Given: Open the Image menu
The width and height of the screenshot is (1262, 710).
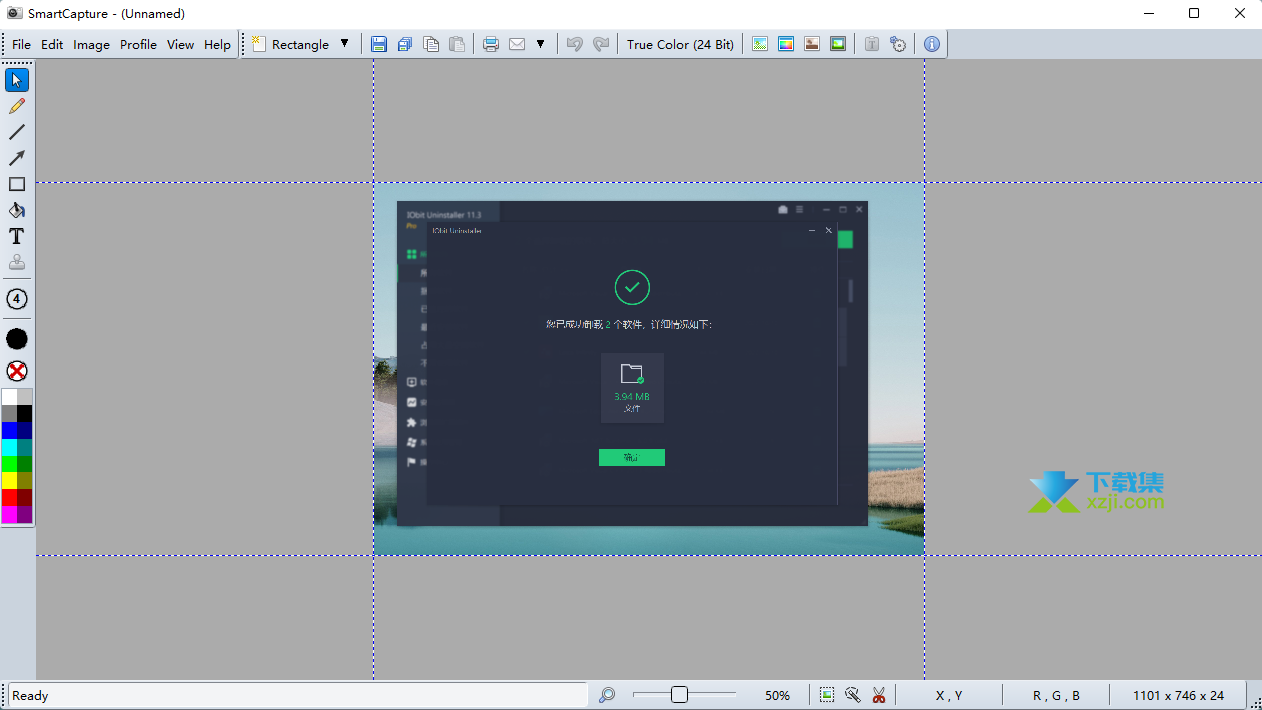Looking at the screenshot, I should pyautogui.click(x=91, y=44).
